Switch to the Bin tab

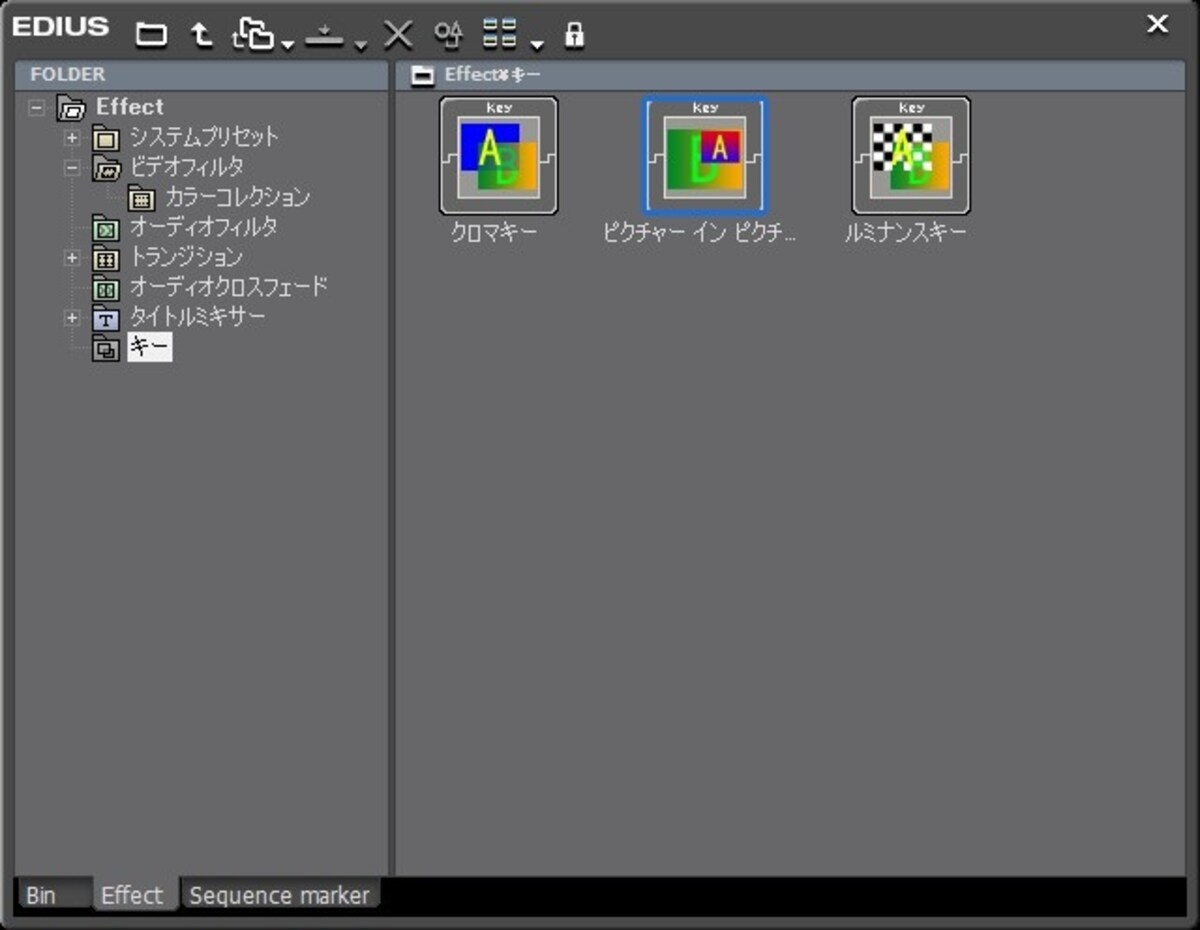click(41, 895)
